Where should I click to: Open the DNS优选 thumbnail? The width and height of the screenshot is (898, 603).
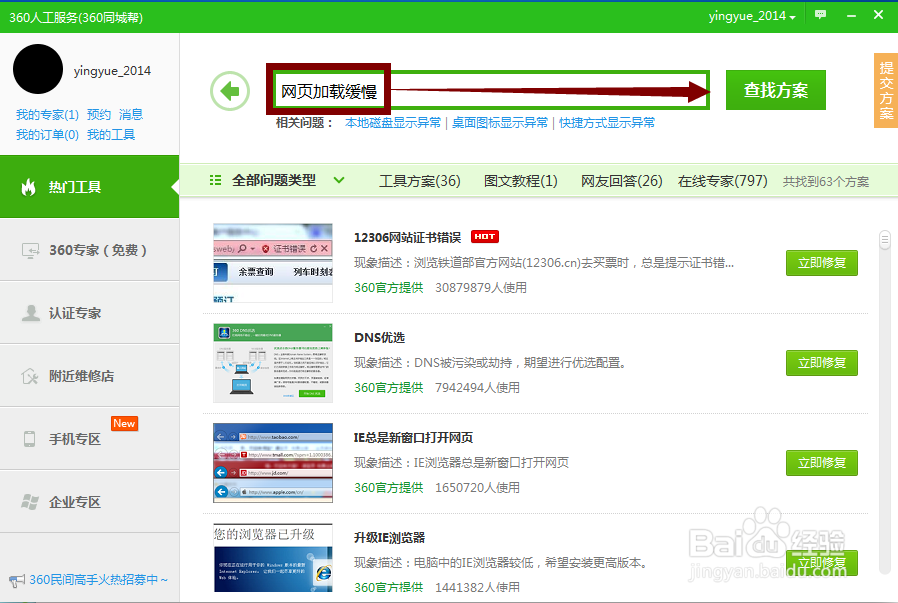pos(273,363)
